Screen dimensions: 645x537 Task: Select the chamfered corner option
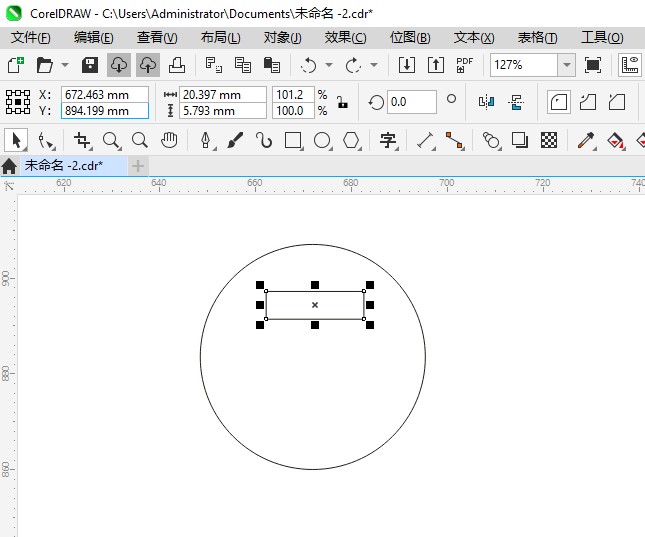(x=617, y=102)
